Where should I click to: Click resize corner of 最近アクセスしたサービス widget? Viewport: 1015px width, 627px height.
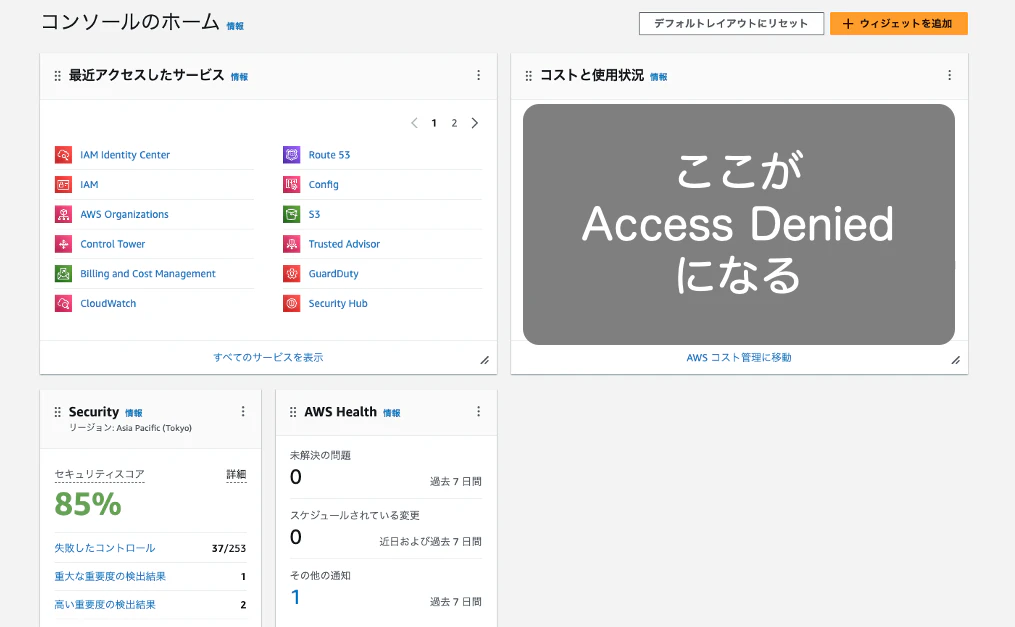click(484, 360)
